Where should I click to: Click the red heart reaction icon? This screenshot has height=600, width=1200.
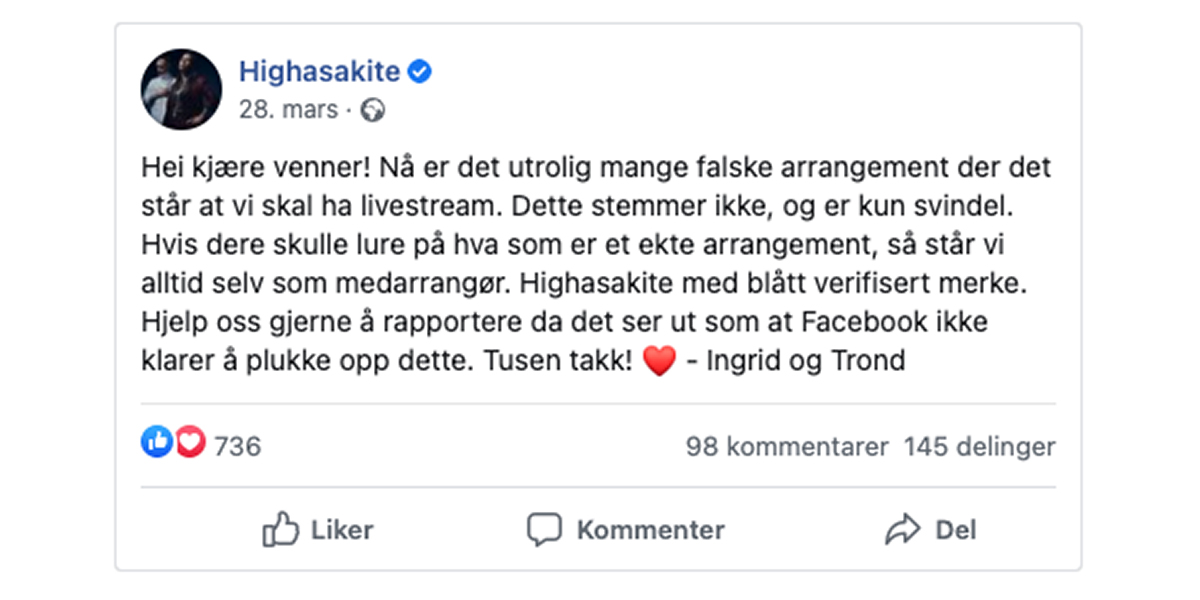(x=190, y=441)
